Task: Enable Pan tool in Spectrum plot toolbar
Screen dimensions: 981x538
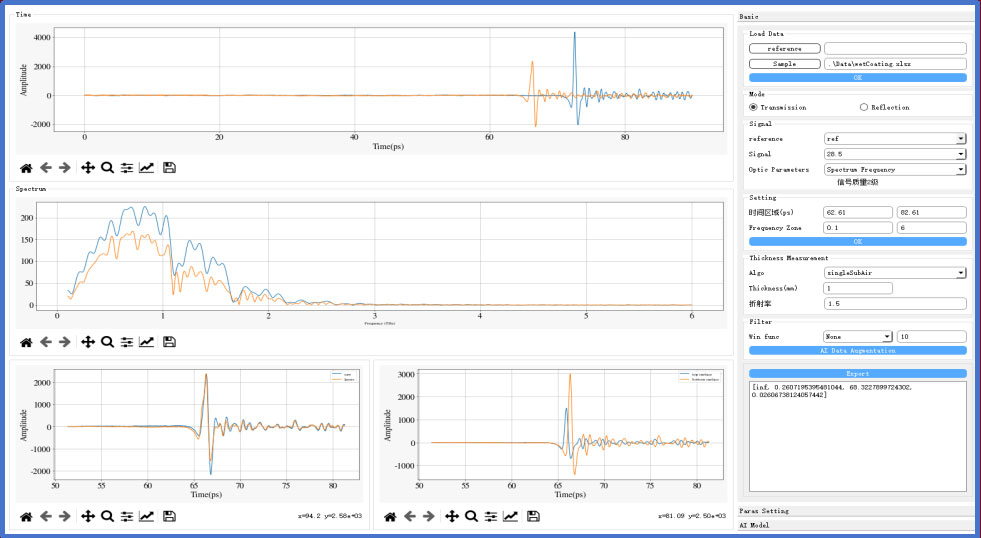Action: 88,342
